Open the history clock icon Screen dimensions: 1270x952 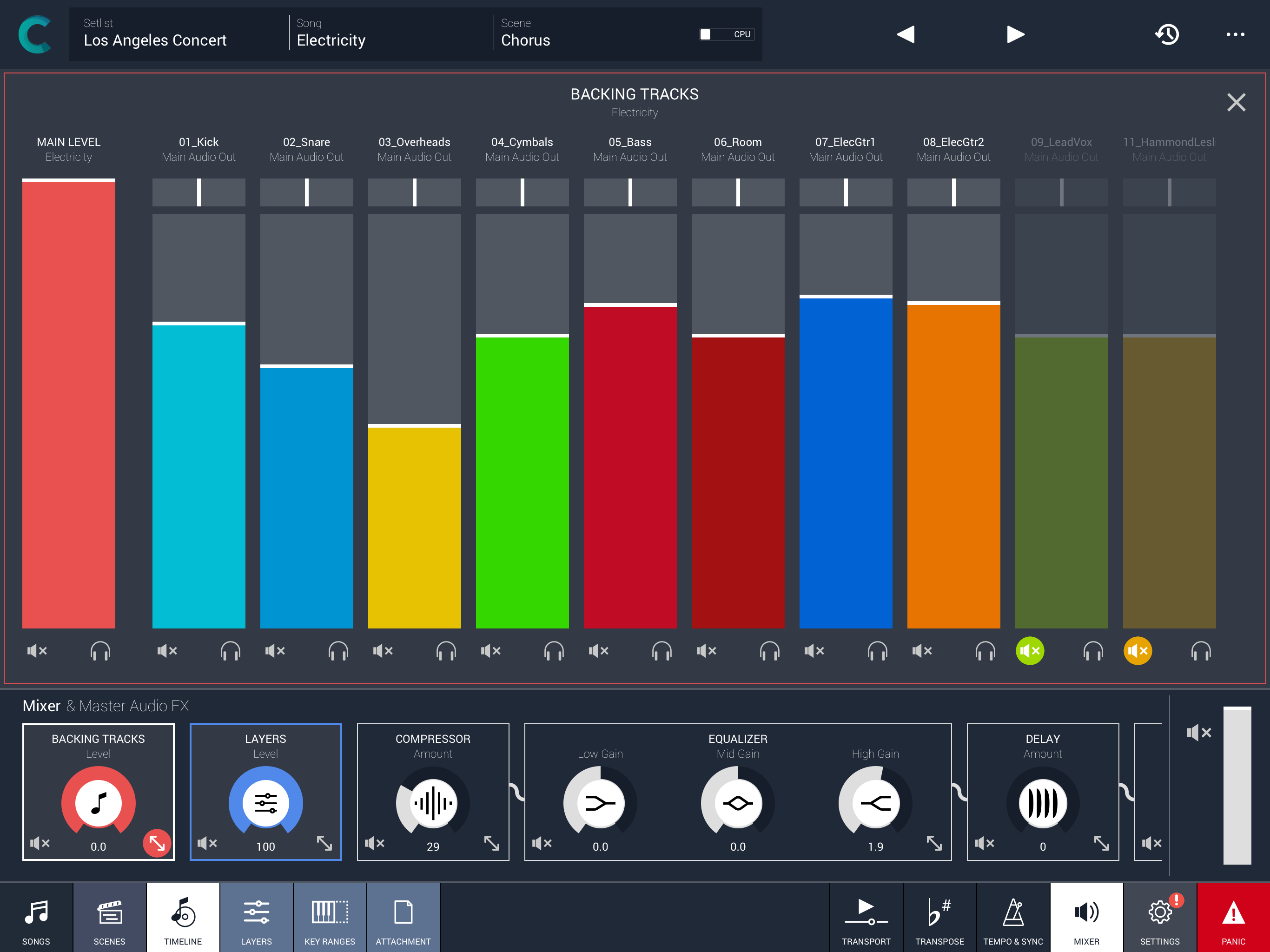1166,34
